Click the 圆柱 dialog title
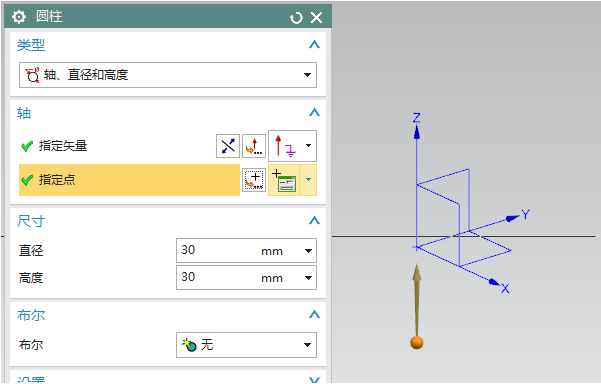This screenshot has height=384, width=601. pyautogui.click(x=49, y=16)
